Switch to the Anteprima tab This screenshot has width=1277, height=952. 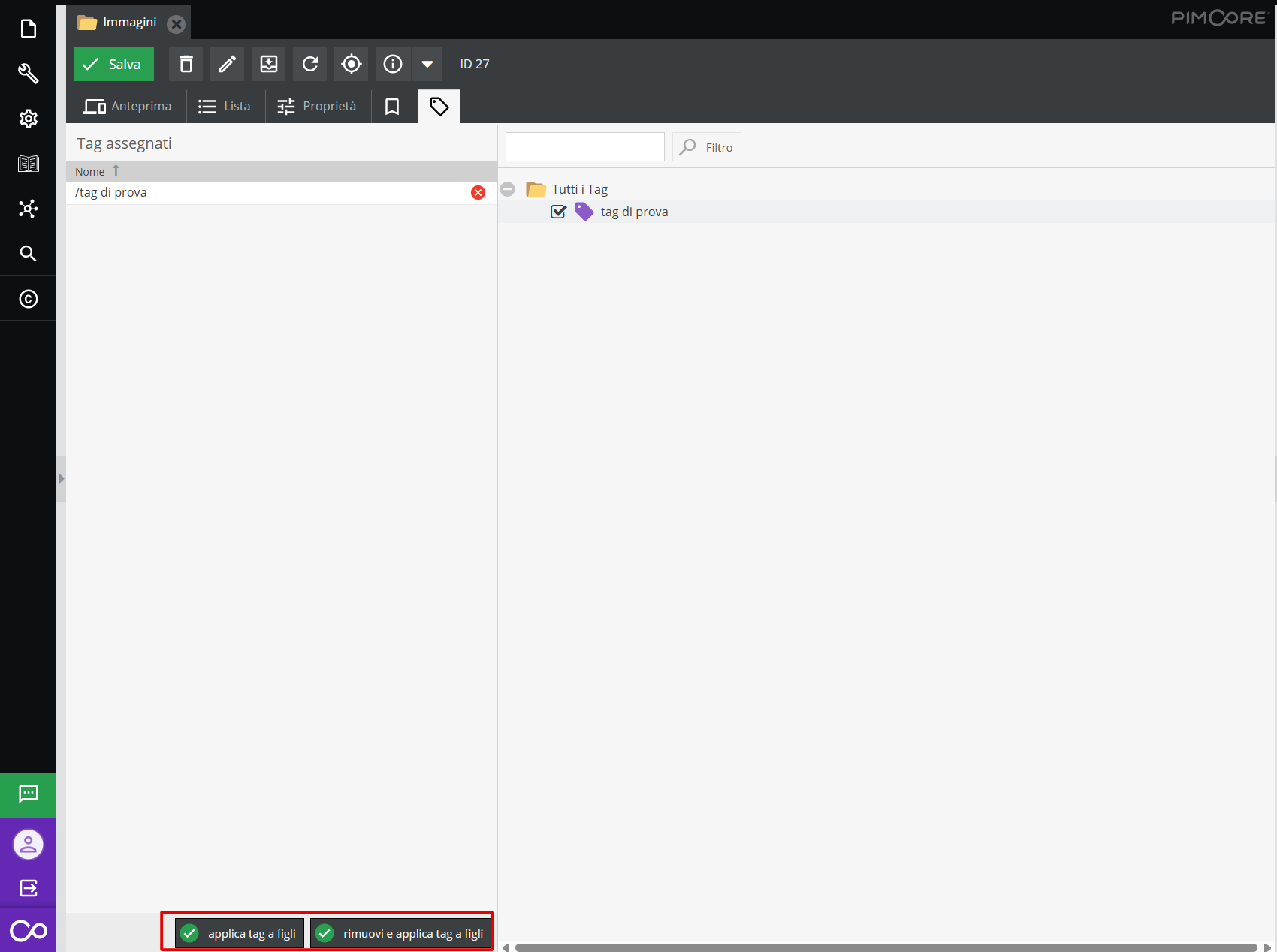tap(127, 107)
